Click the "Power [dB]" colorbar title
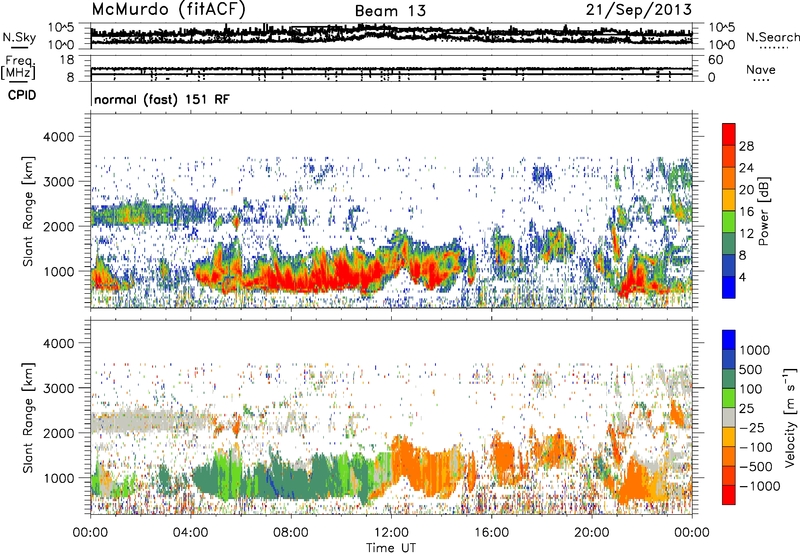 (763, 211)
